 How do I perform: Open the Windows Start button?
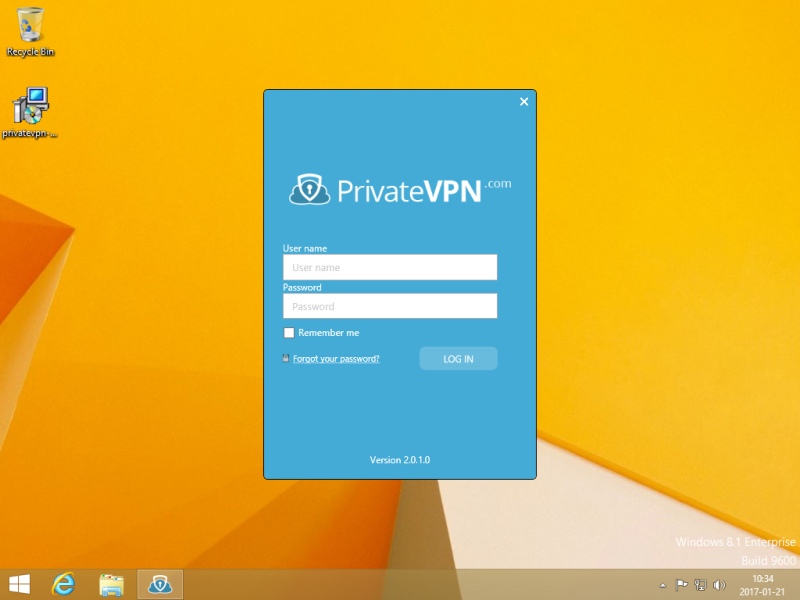pyautogui.click(x=19, y=584)
